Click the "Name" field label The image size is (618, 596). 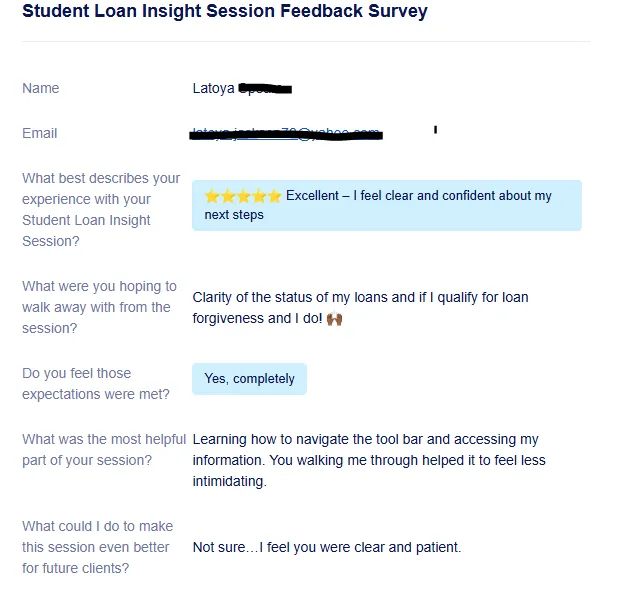(x=40, y=88)
